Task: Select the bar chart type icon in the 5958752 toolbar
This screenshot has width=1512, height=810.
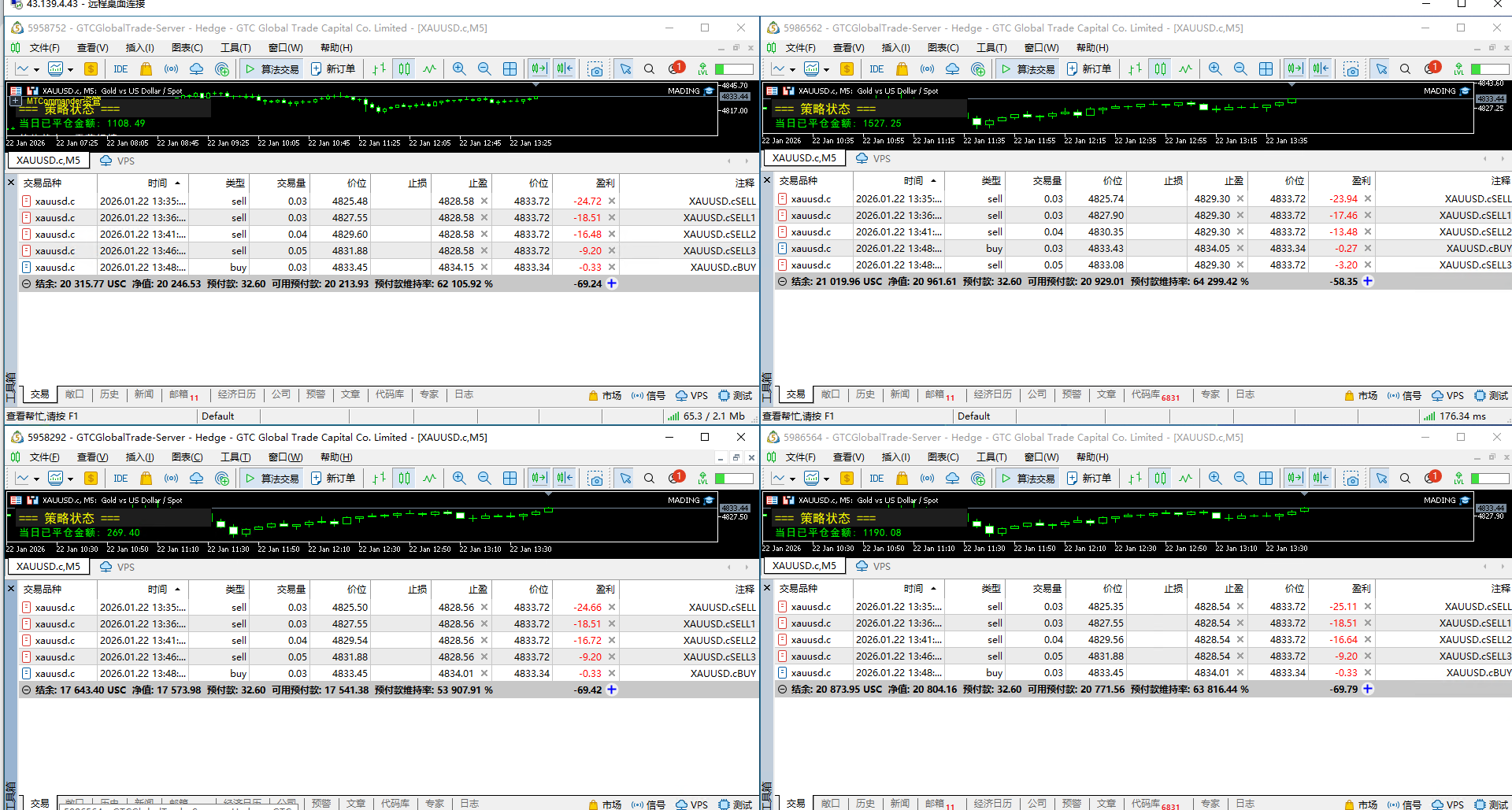Action: point(379,69)
